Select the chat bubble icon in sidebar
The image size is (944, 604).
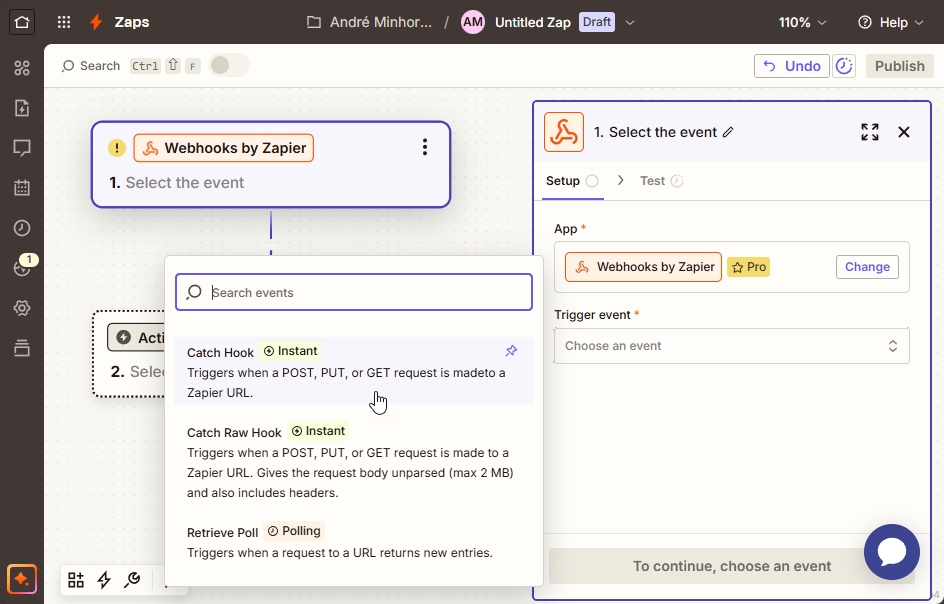click(x=22, y=148)
